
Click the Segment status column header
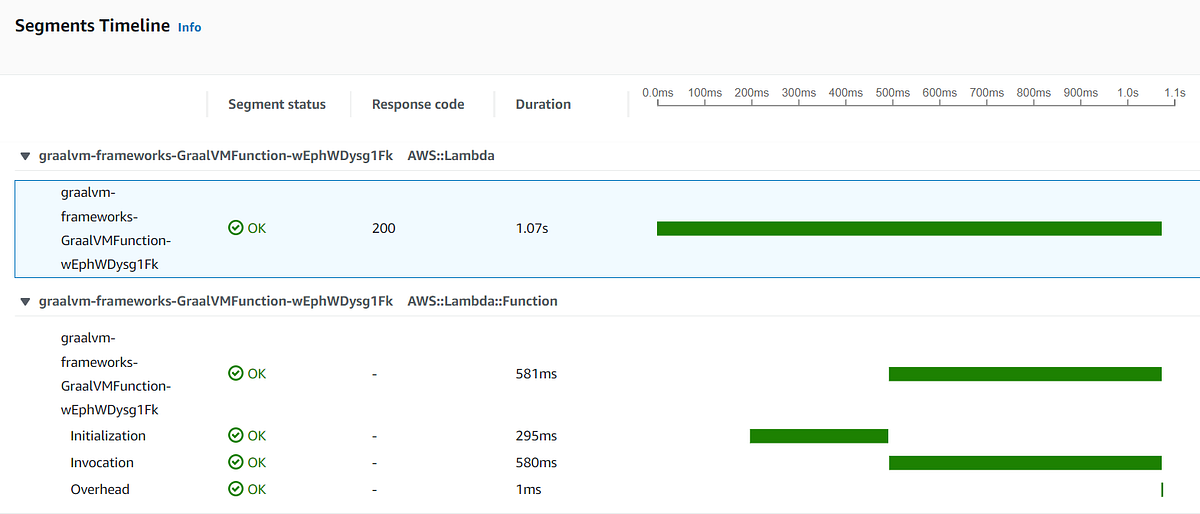pyautogui.click(x=277, y=104)
